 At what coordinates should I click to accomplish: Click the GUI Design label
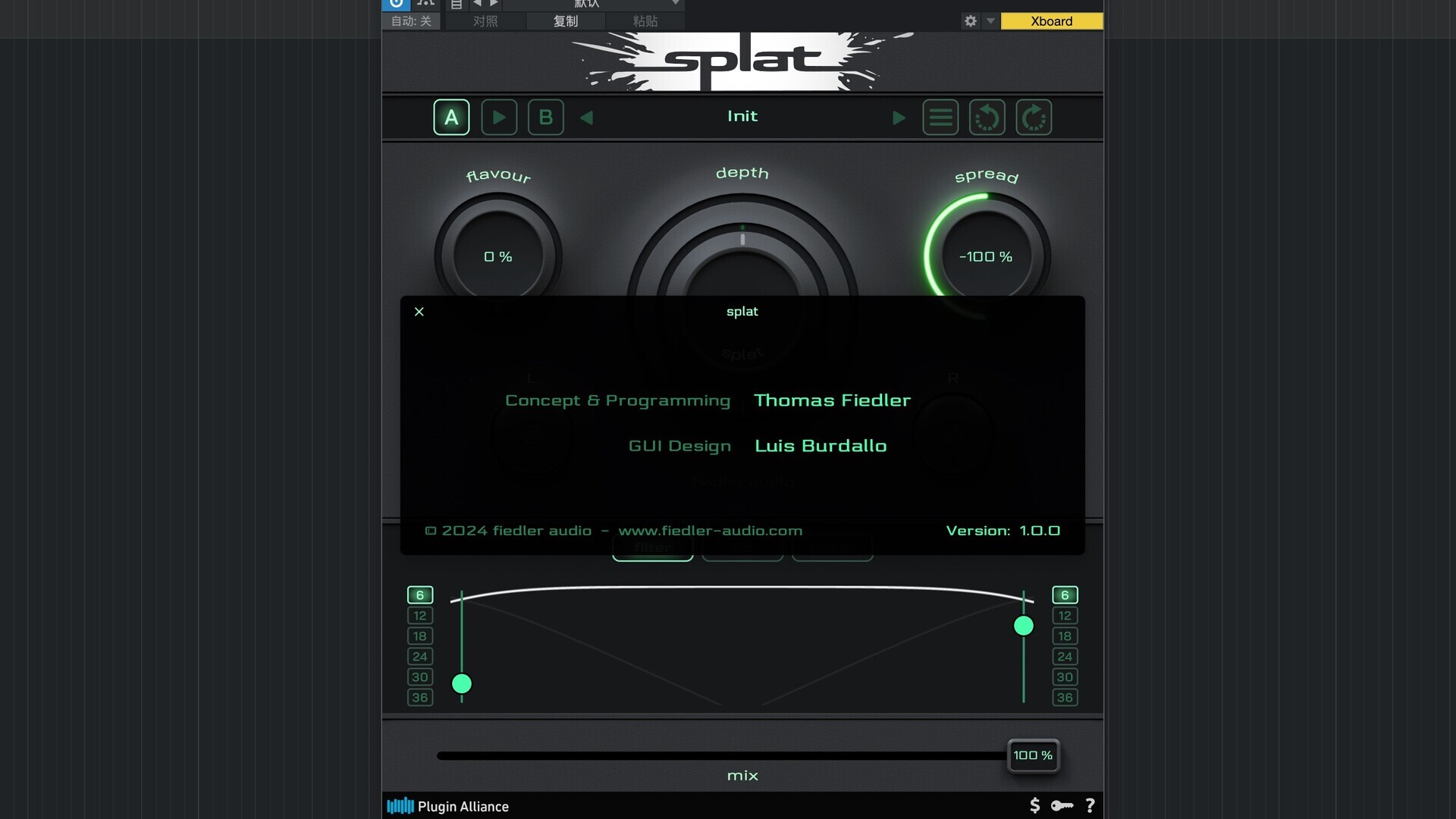click(x=679, y=446)
